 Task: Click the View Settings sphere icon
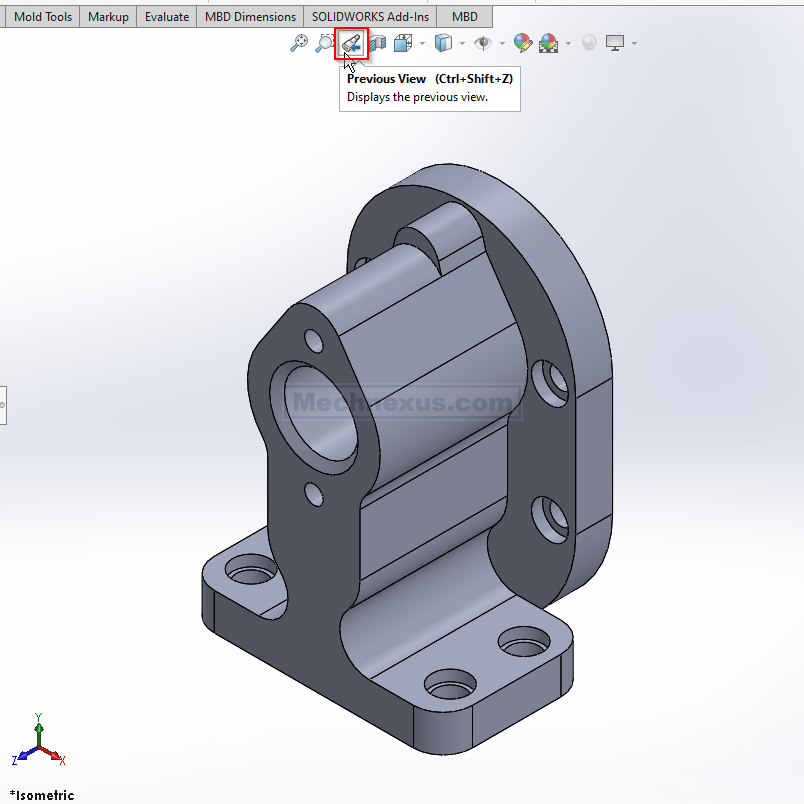tap(589, 43)
